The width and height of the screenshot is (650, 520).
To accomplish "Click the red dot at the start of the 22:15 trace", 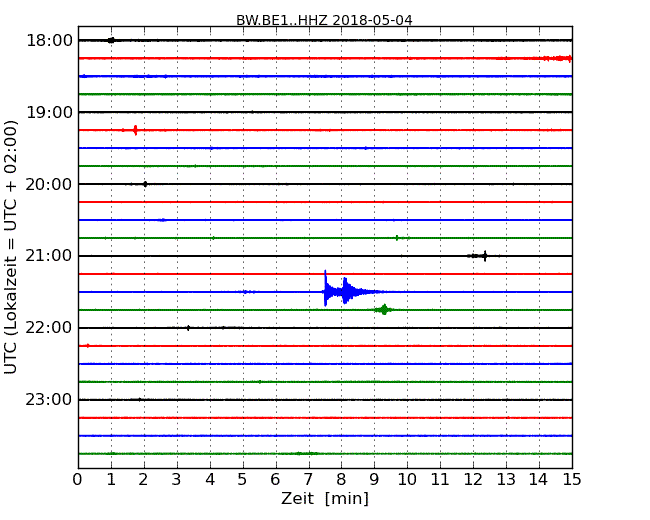I will point(87,345).
